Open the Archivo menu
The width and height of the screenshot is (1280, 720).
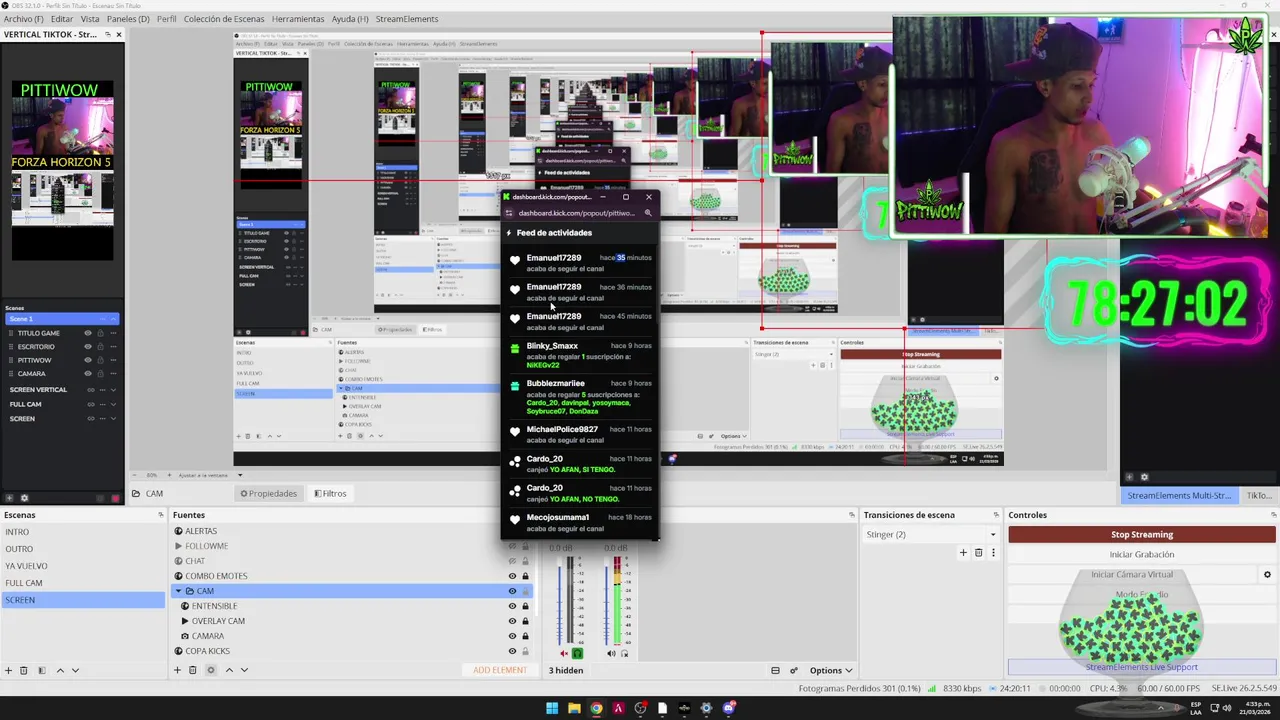tap(23, 19)
